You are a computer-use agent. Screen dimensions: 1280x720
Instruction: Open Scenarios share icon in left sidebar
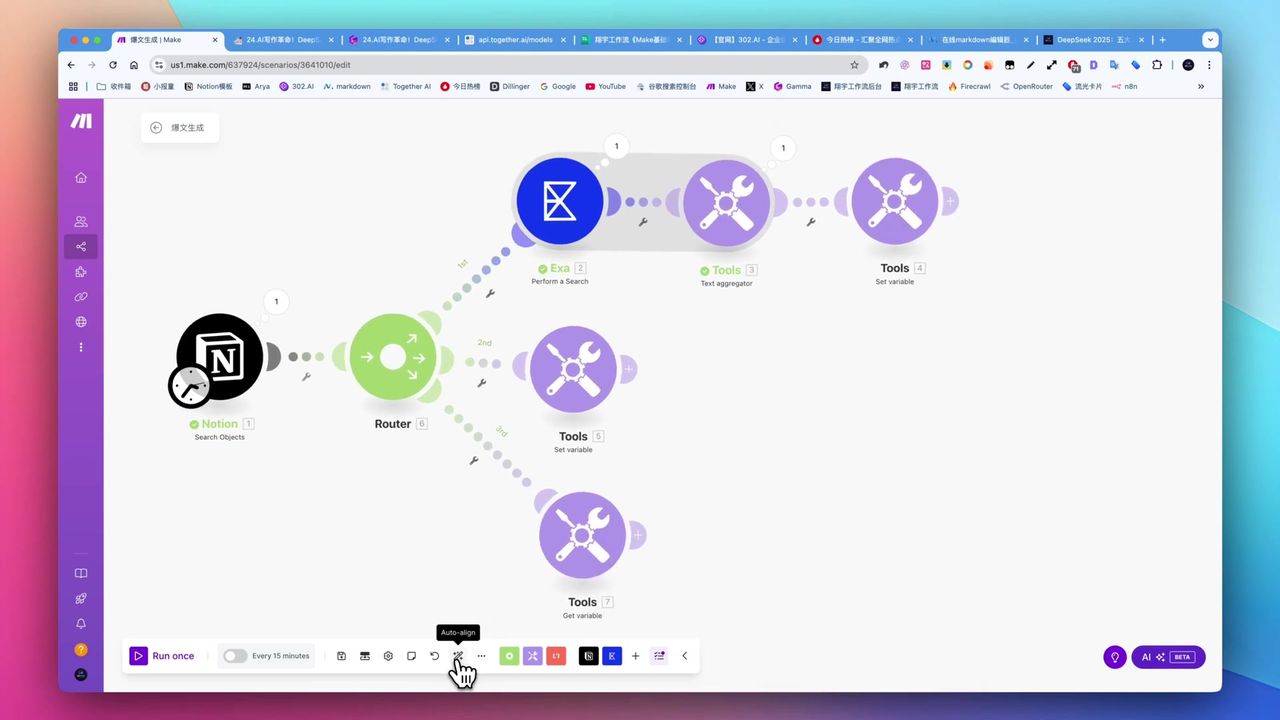[x=81, y=247]
